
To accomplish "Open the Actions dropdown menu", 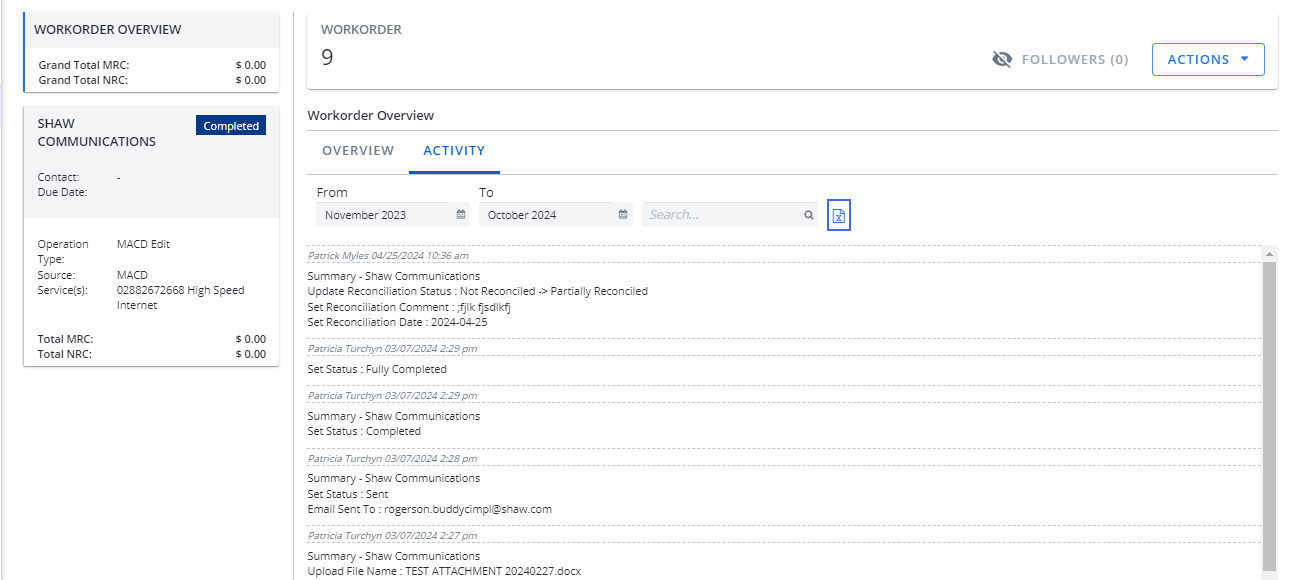I will coord(1208,60).
